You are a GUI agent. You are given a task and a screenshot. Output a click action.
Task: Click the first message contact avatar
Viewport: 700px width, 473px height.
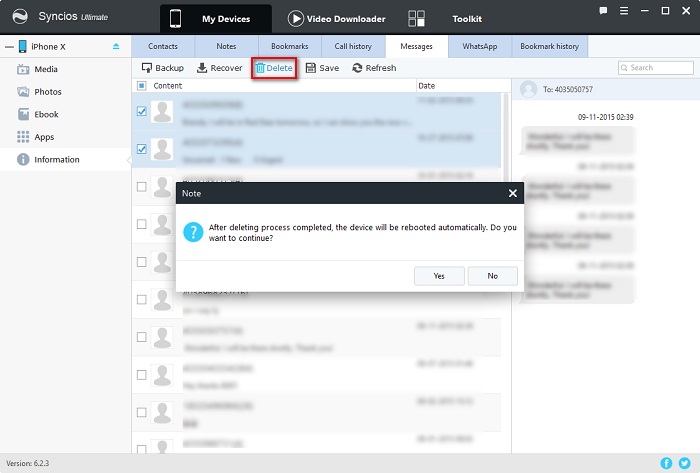[162, 111]
